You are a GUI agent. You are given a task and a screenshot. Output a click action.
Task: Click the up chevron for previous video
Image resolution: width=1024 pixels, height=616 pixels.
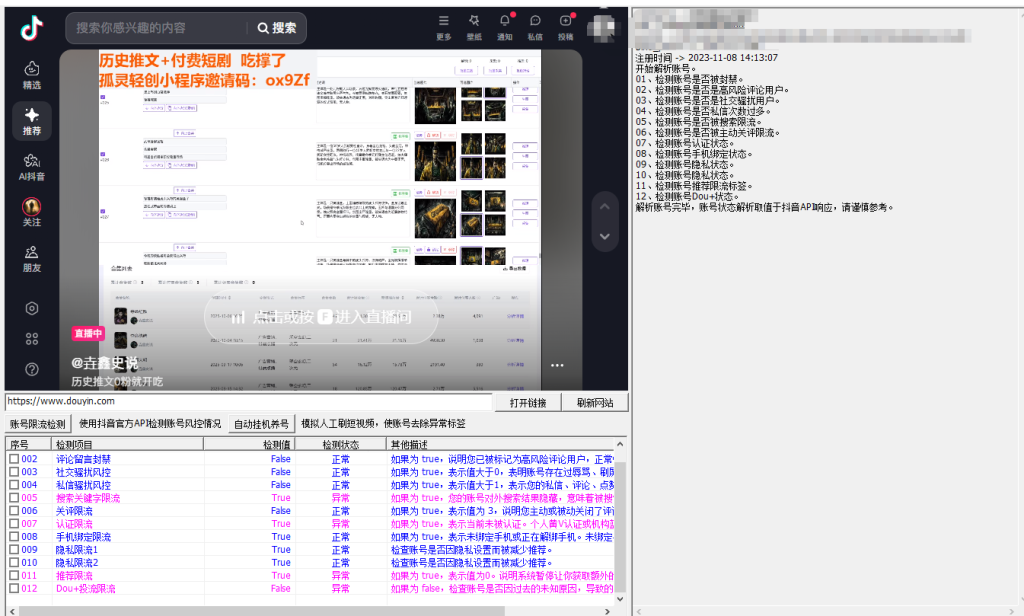coord(604,205)
